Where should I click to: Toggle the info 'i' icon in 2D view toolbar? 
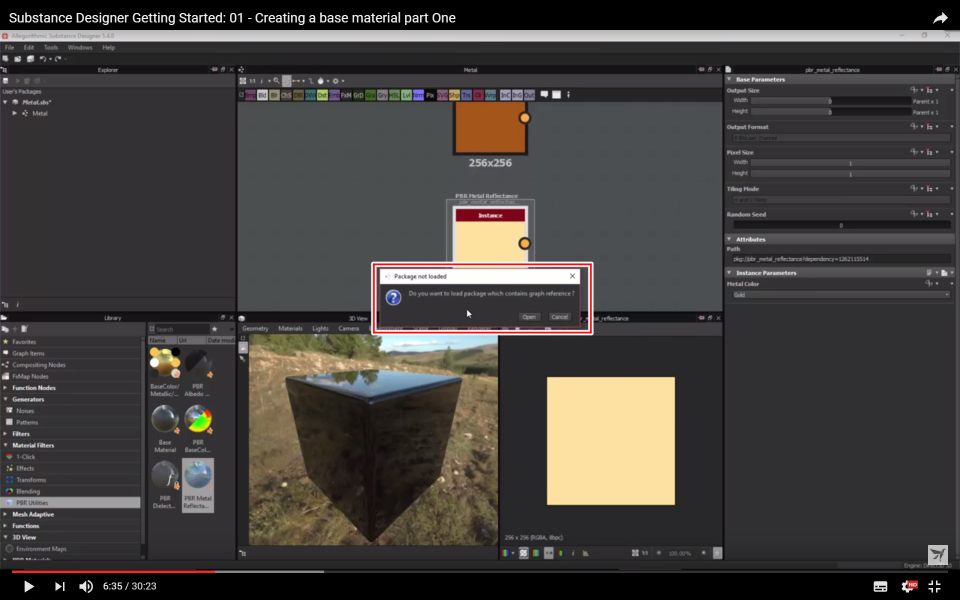pyautogui.click(x=573, y=553)
